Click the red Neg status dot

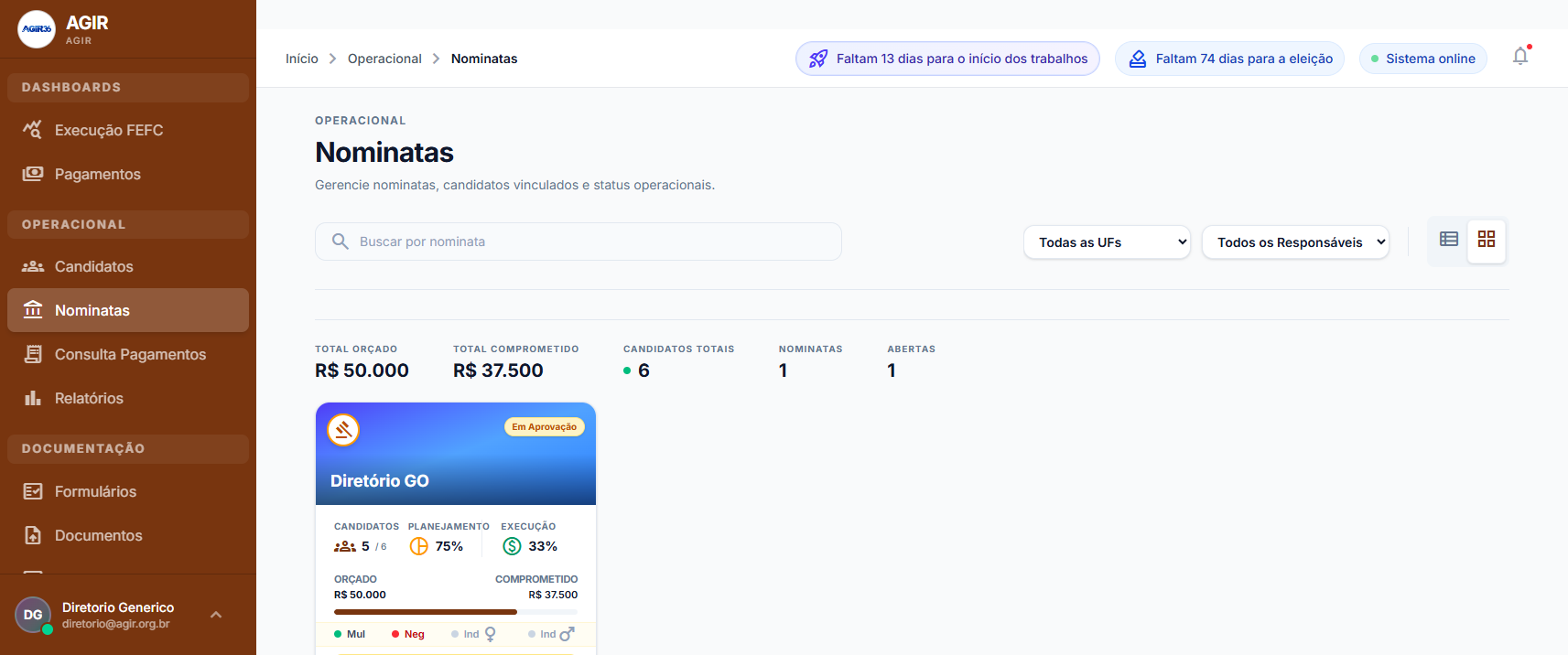pyautogui.click(x=395, y=634)
